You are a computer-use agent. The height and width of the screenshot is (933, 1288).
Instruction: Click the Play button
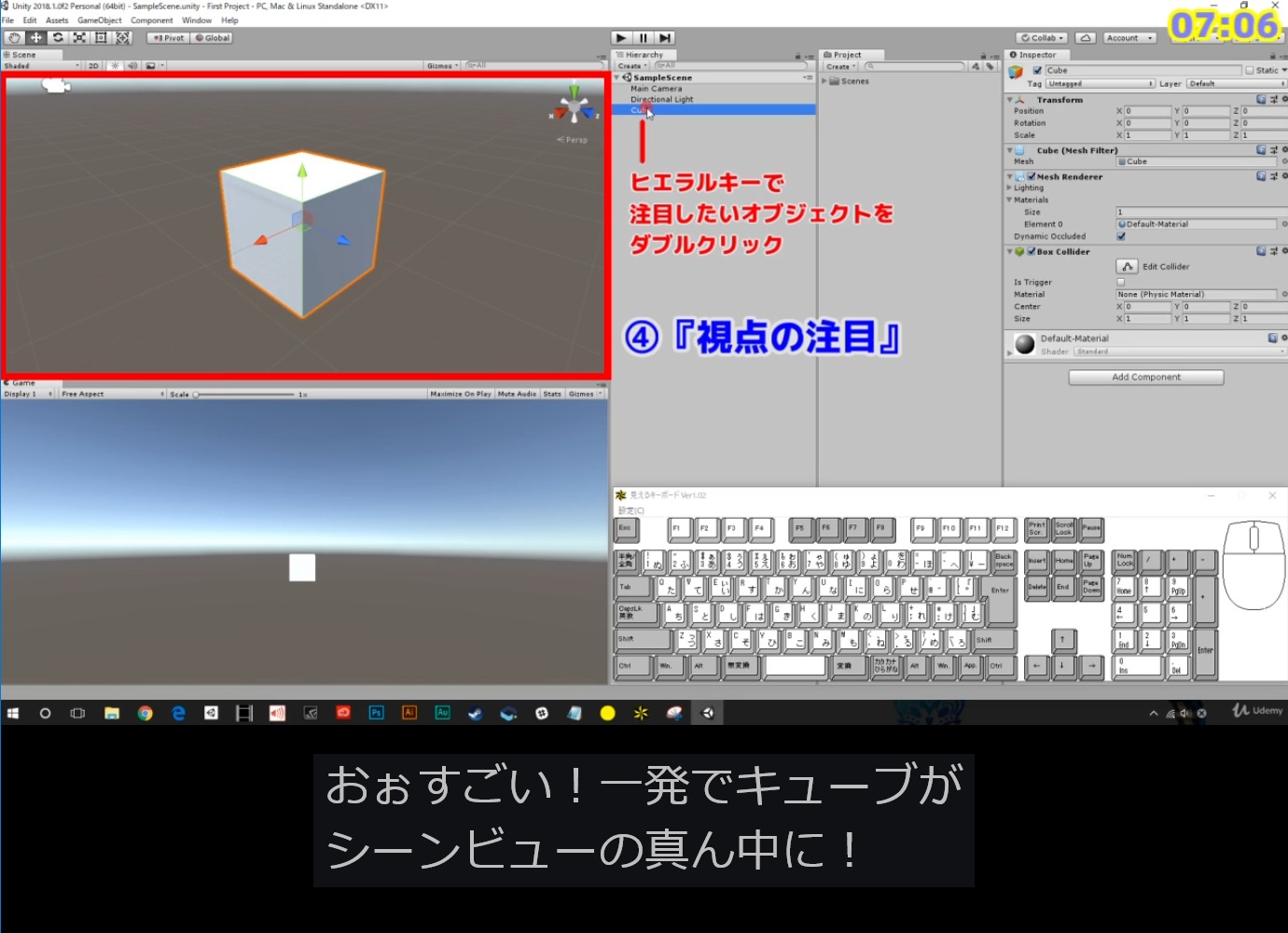621,38
